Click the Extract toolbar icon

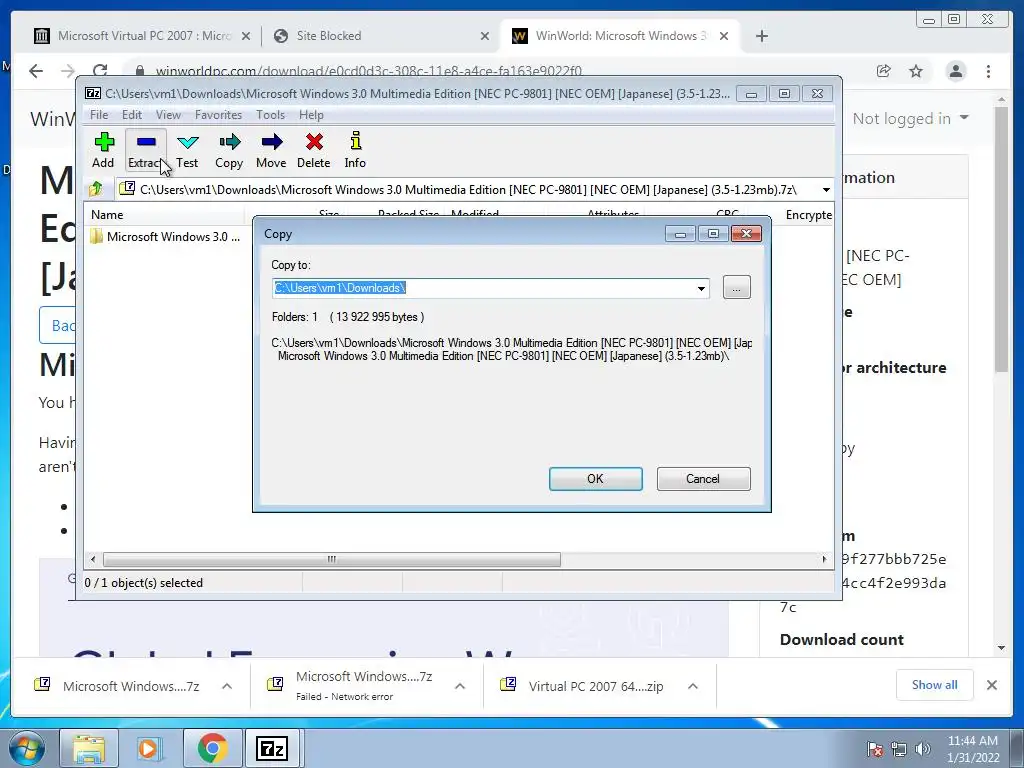coord(146,150)
